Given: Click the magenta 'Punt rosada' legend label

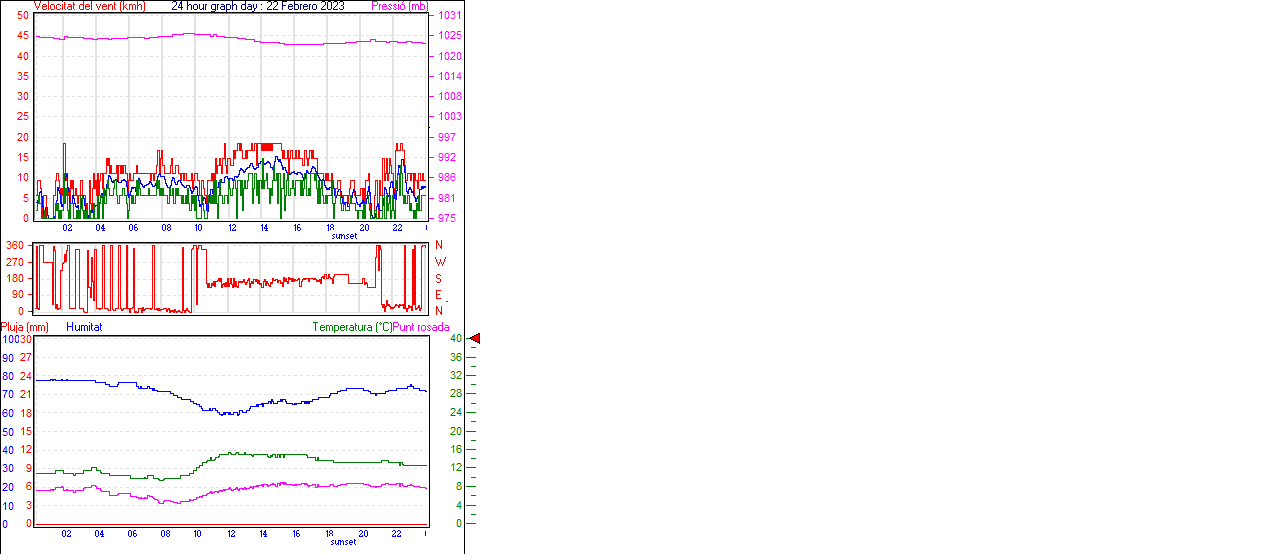Looking at the screenshot, I should [x=421, y=327].
